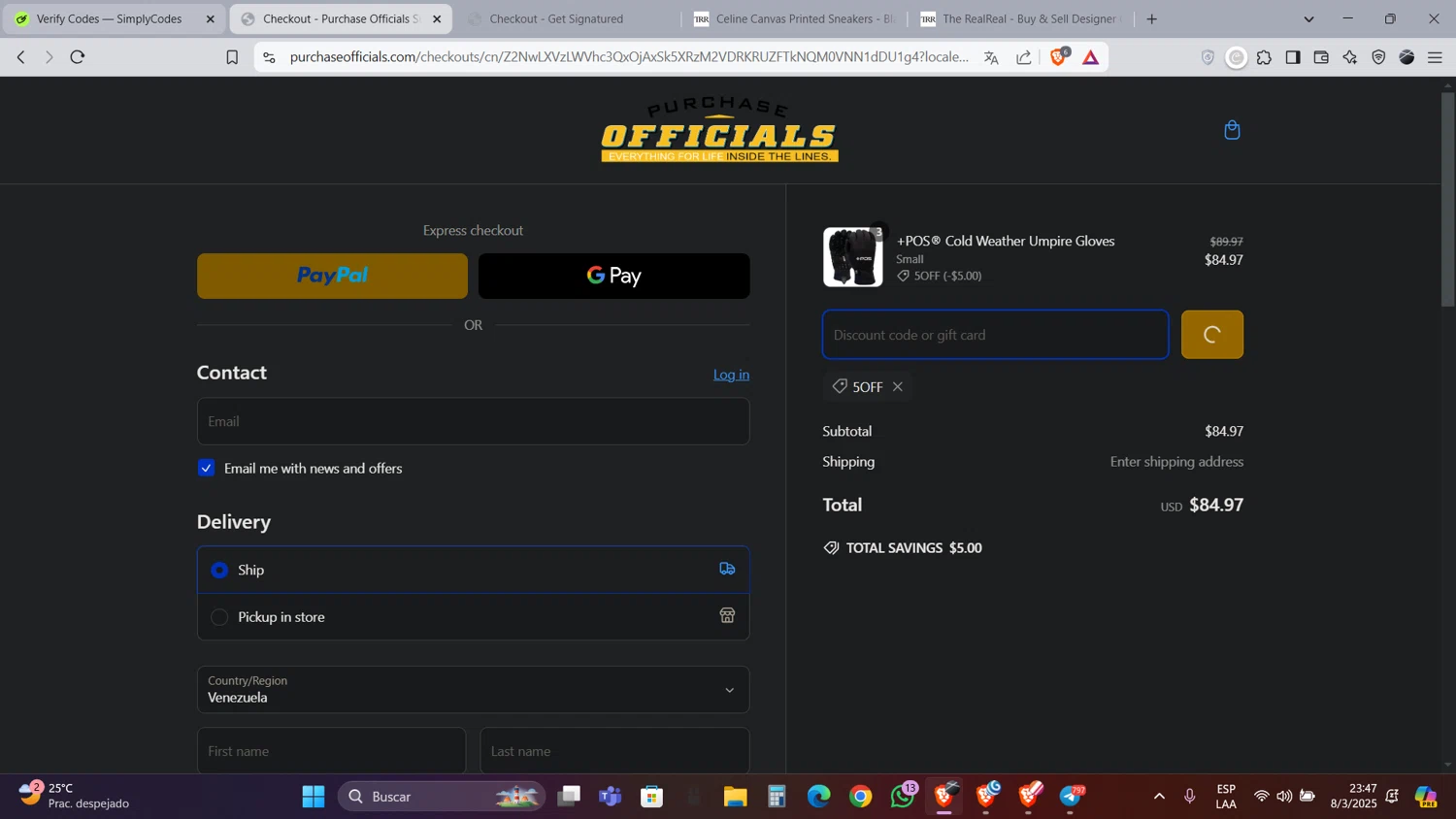Open the browser main menu

click(x=1435, y=57)
